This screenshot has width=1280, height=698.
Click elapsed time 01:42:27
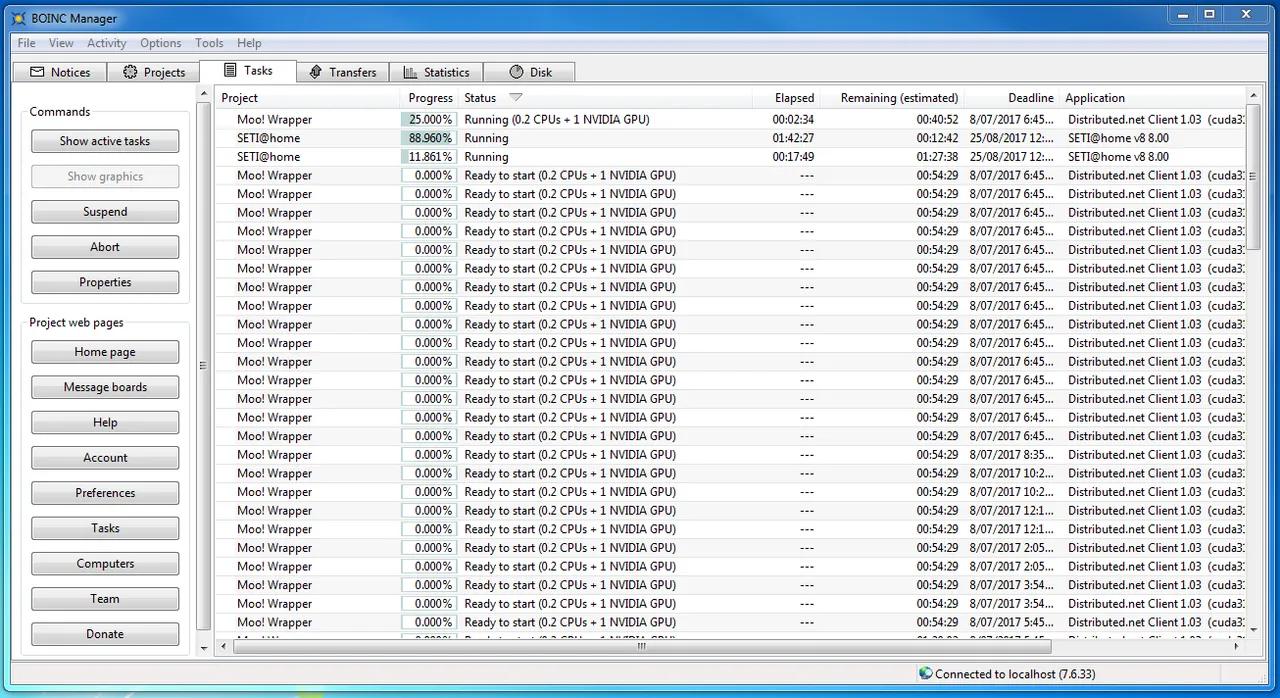click(793, 138)
